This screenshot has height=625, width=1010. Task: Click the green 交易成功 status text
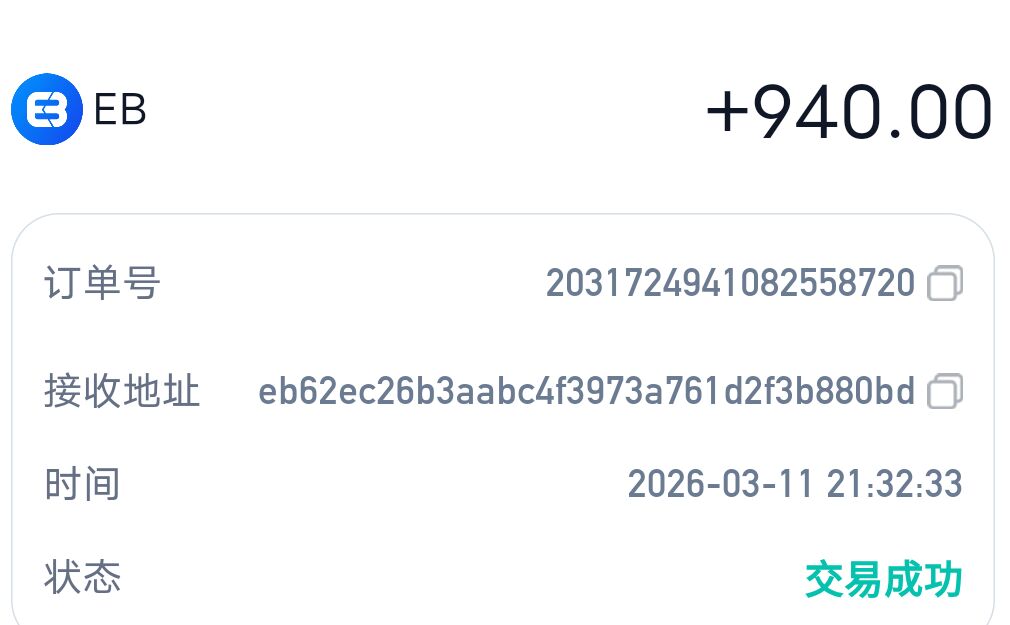pyautogui.click(x=884, y=578)
